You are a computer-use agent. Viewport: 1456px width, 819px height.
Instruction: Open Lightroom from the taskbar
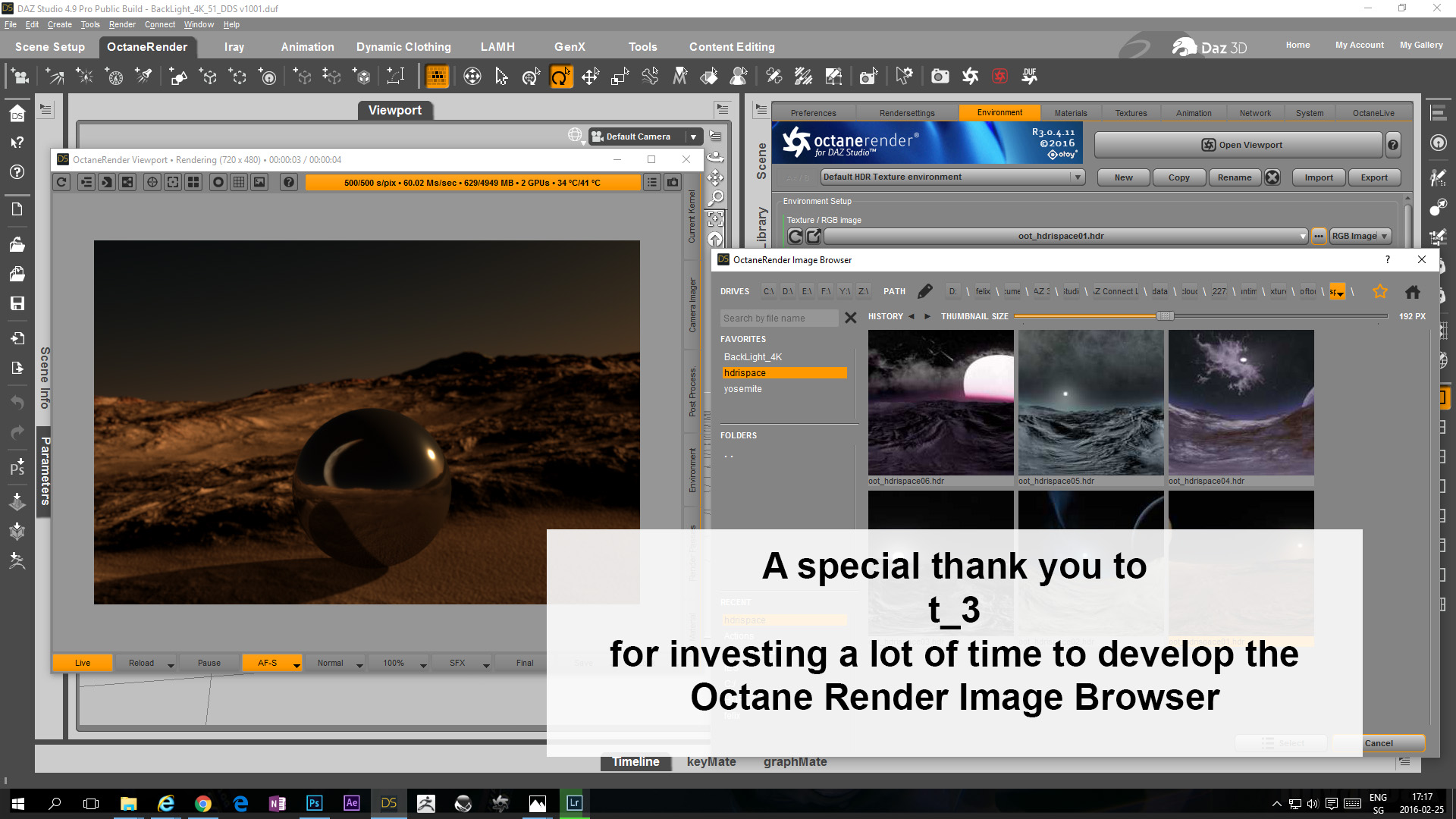pos(574,803)
